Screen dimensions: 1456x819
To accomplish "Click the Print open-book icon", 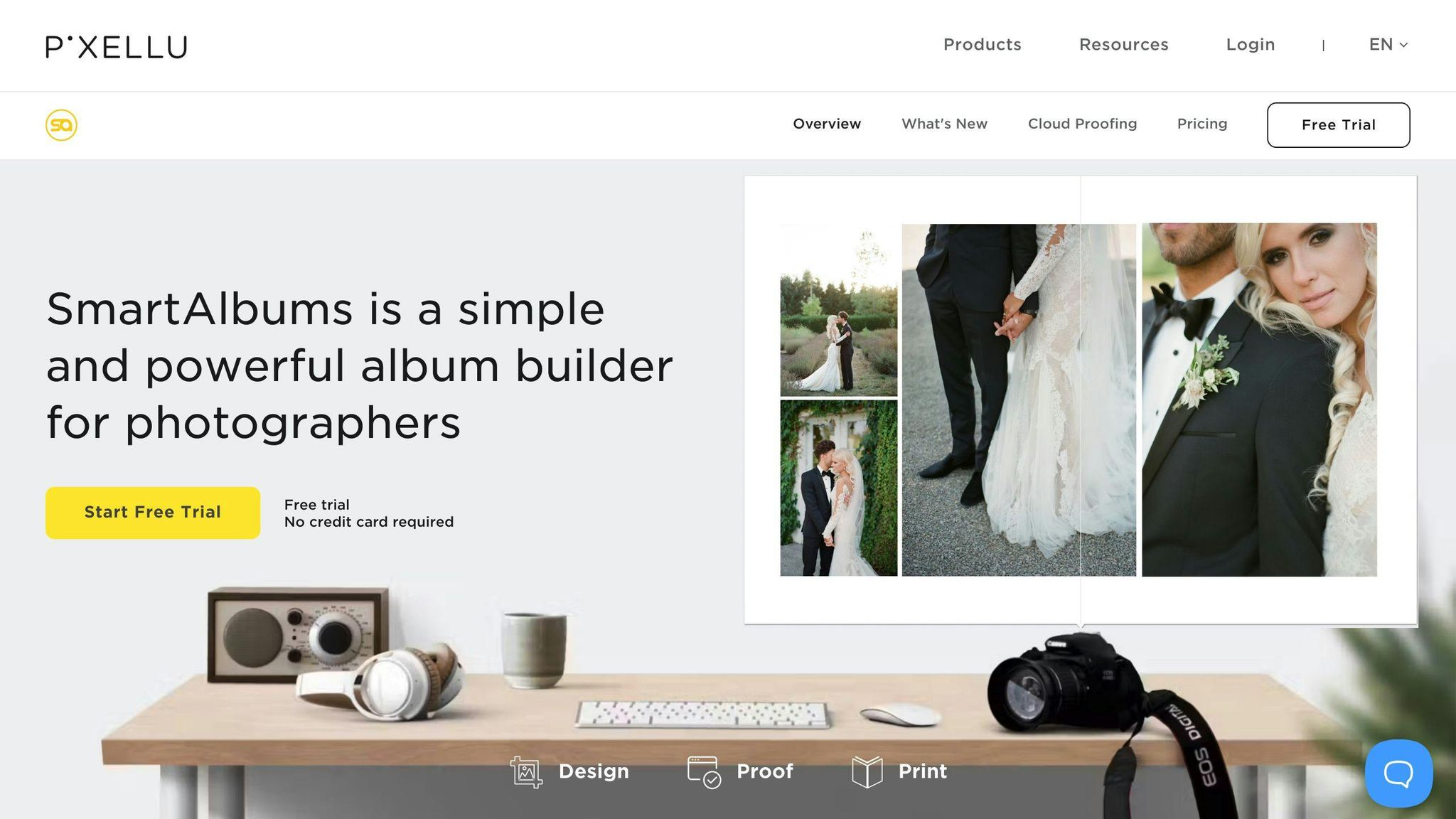I will pyautogui.click(x=867, y=772).
